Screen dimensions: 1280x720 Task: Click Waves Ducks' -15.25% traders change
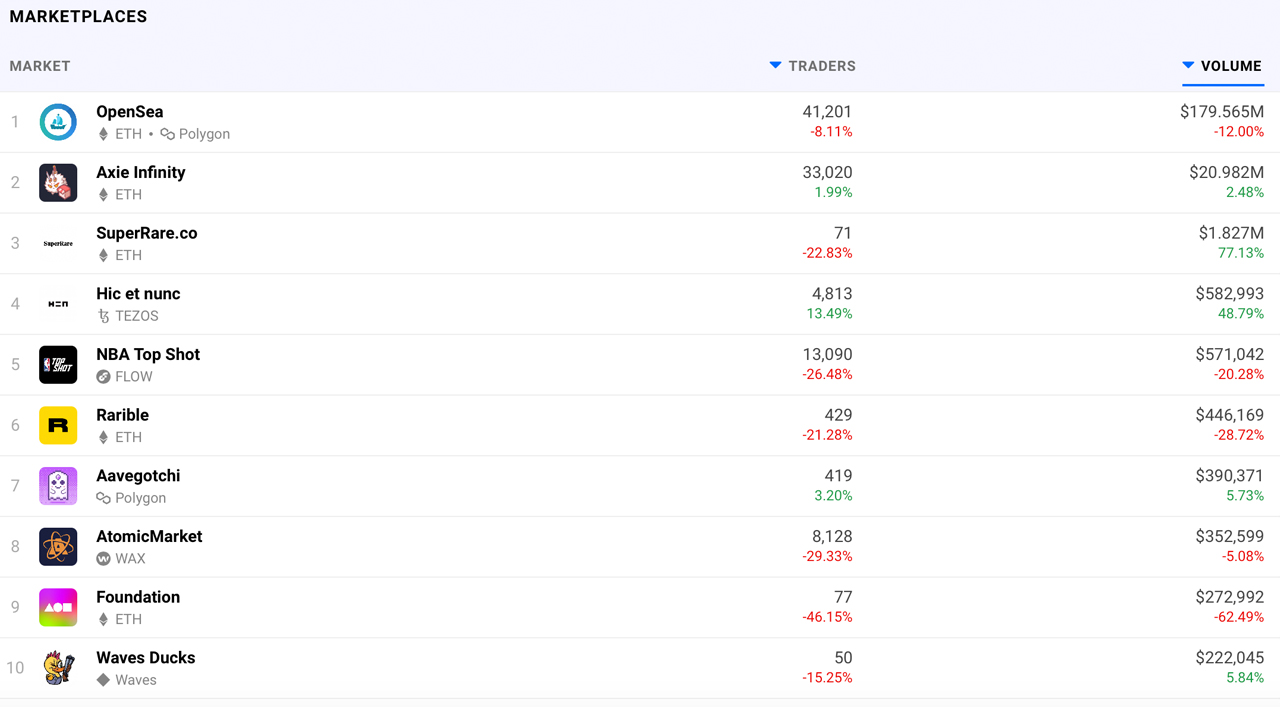[827, 678]
